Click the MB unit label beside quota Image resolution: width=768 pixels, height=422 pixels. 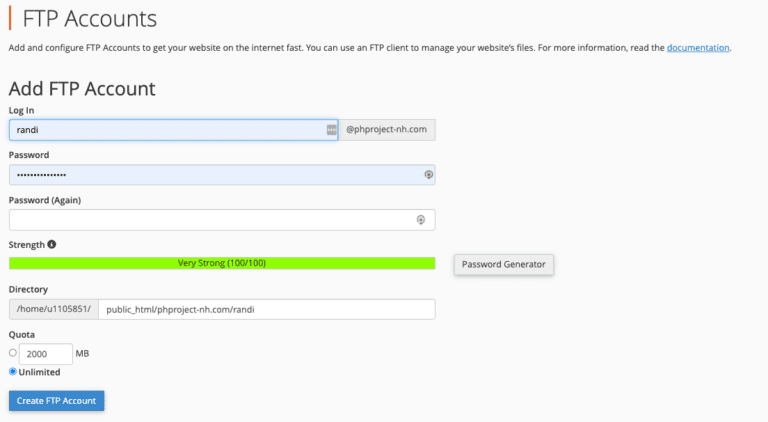82,353
